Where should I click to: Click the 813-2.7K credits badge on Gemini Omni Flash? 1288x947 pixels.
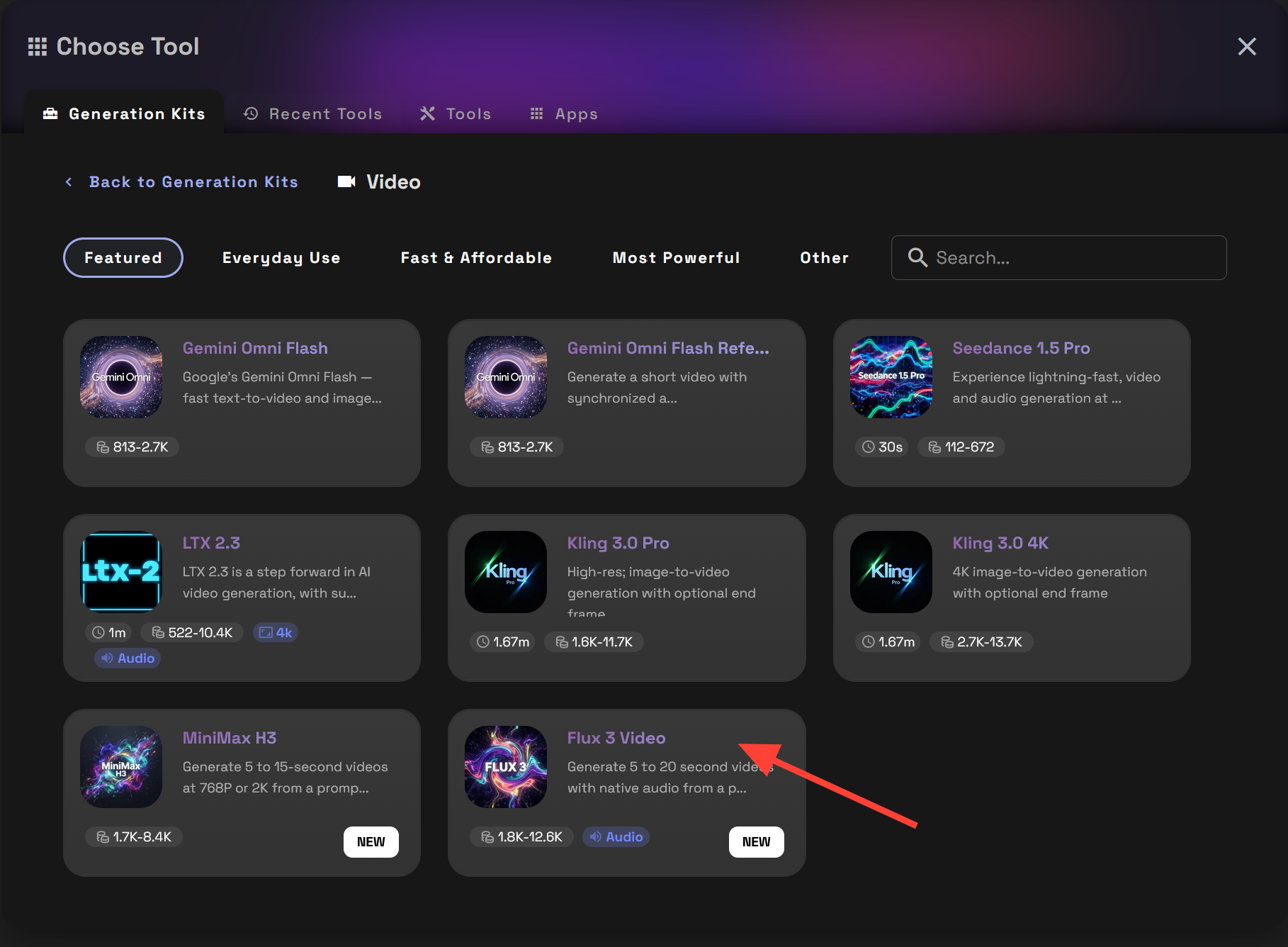[x=132, y=447]
